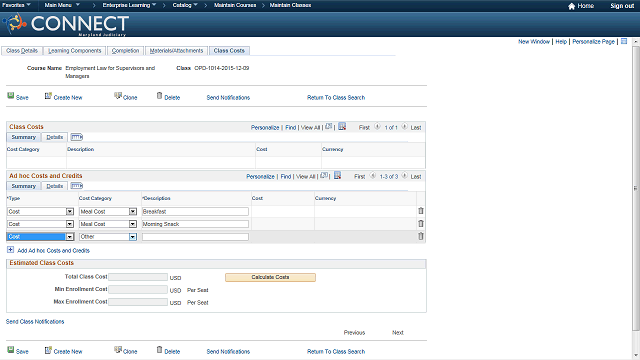This screenshot has width=640, height=360.
Task: Delete the third empty ad hoc cost row
Action: click(421, 236)
